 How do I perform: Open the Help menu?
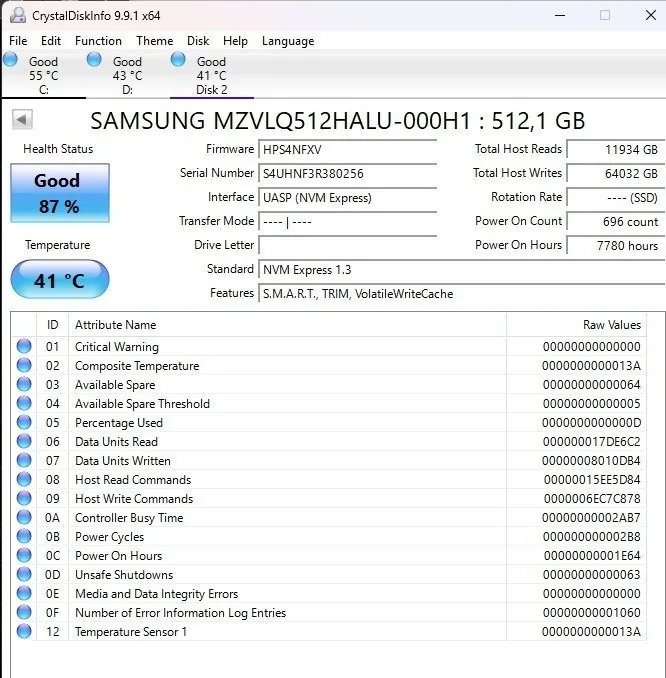coord(235,41)
